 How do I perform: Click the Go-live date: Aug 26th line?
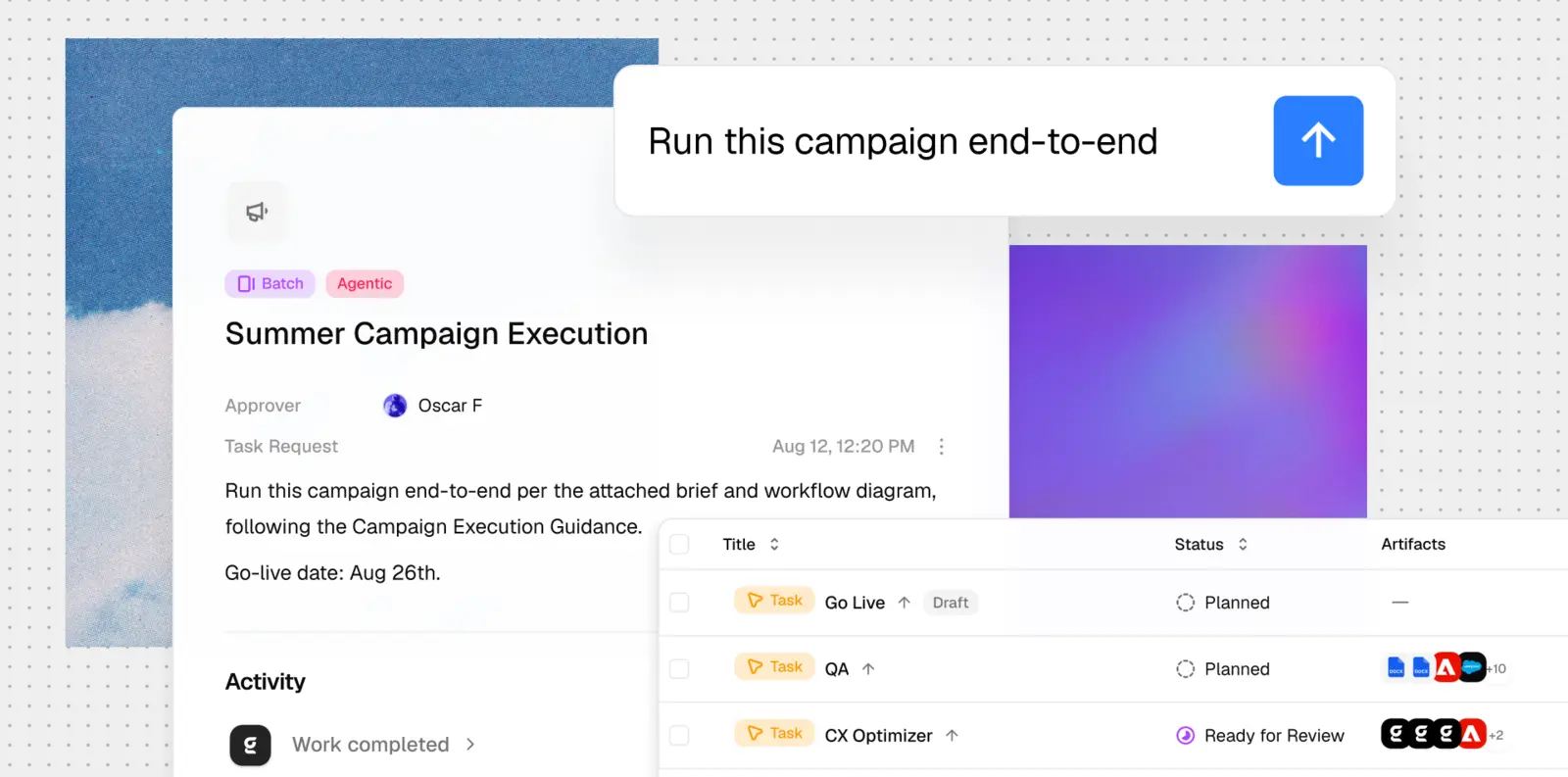click(x=332, y=573)
